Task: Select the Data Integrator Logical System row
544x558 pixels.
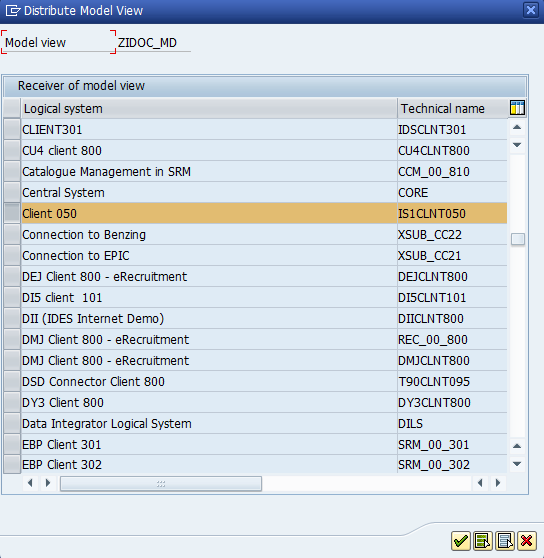Action: [x=264, y=423]
